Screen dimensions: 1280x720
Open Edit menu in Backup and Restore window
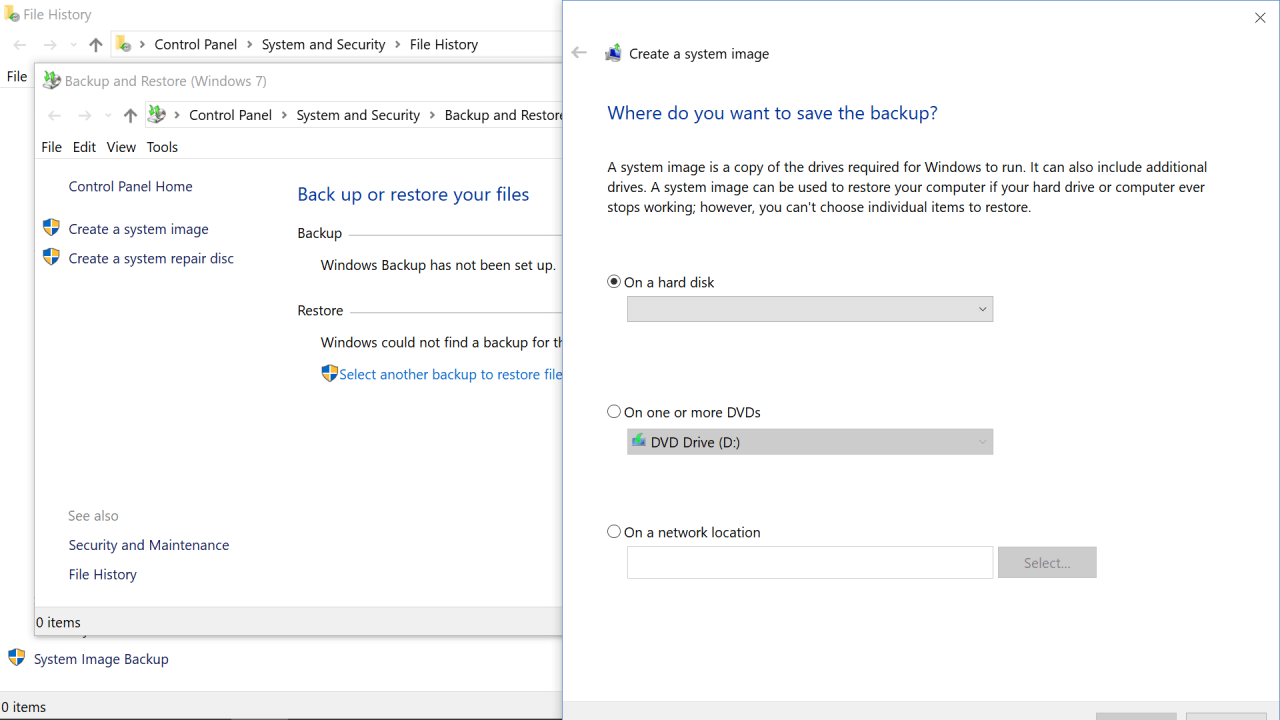point(85,147)
